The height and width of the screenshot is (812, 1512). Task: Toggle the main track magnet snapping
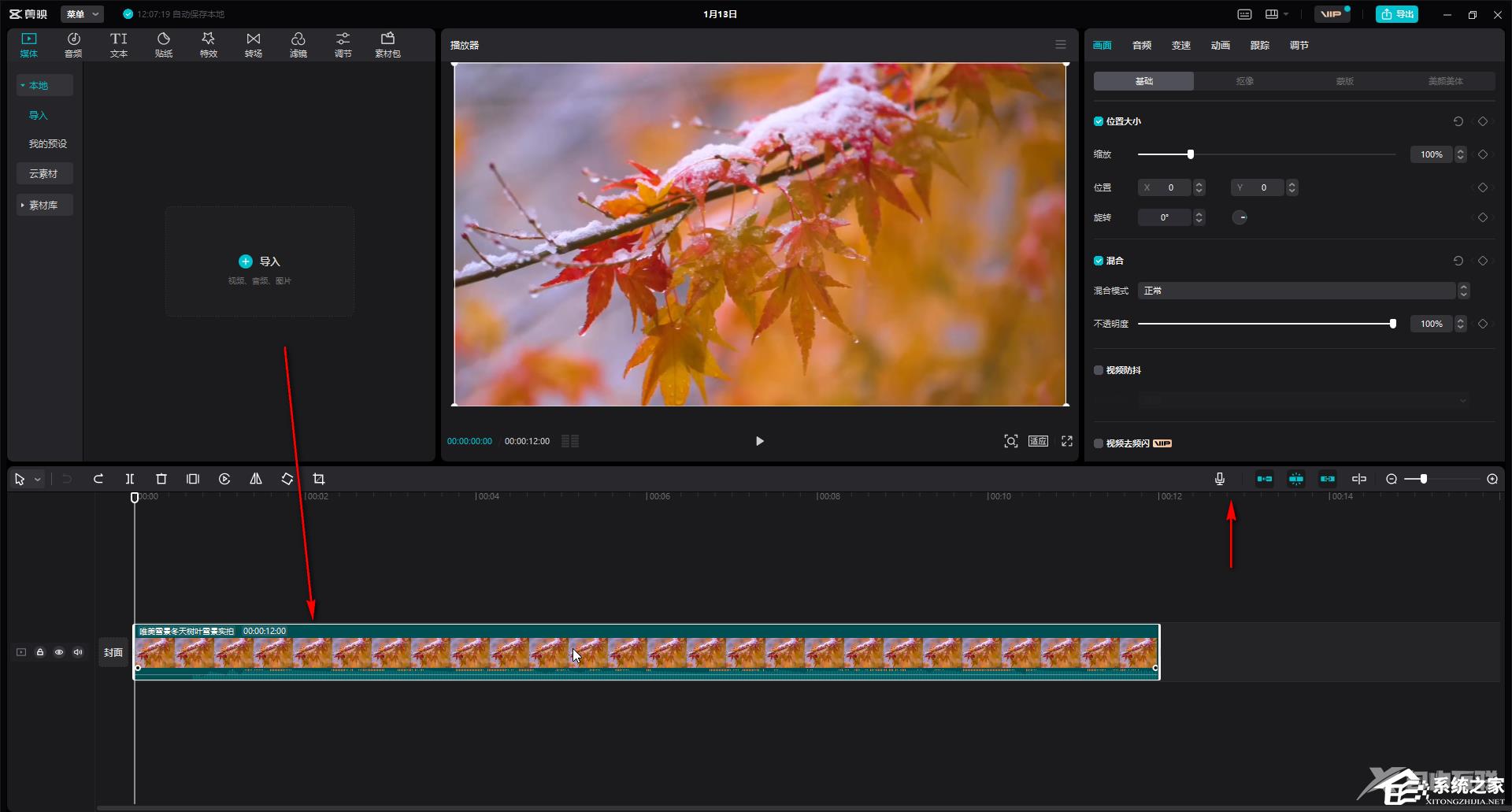click(x=1264, y=479)
